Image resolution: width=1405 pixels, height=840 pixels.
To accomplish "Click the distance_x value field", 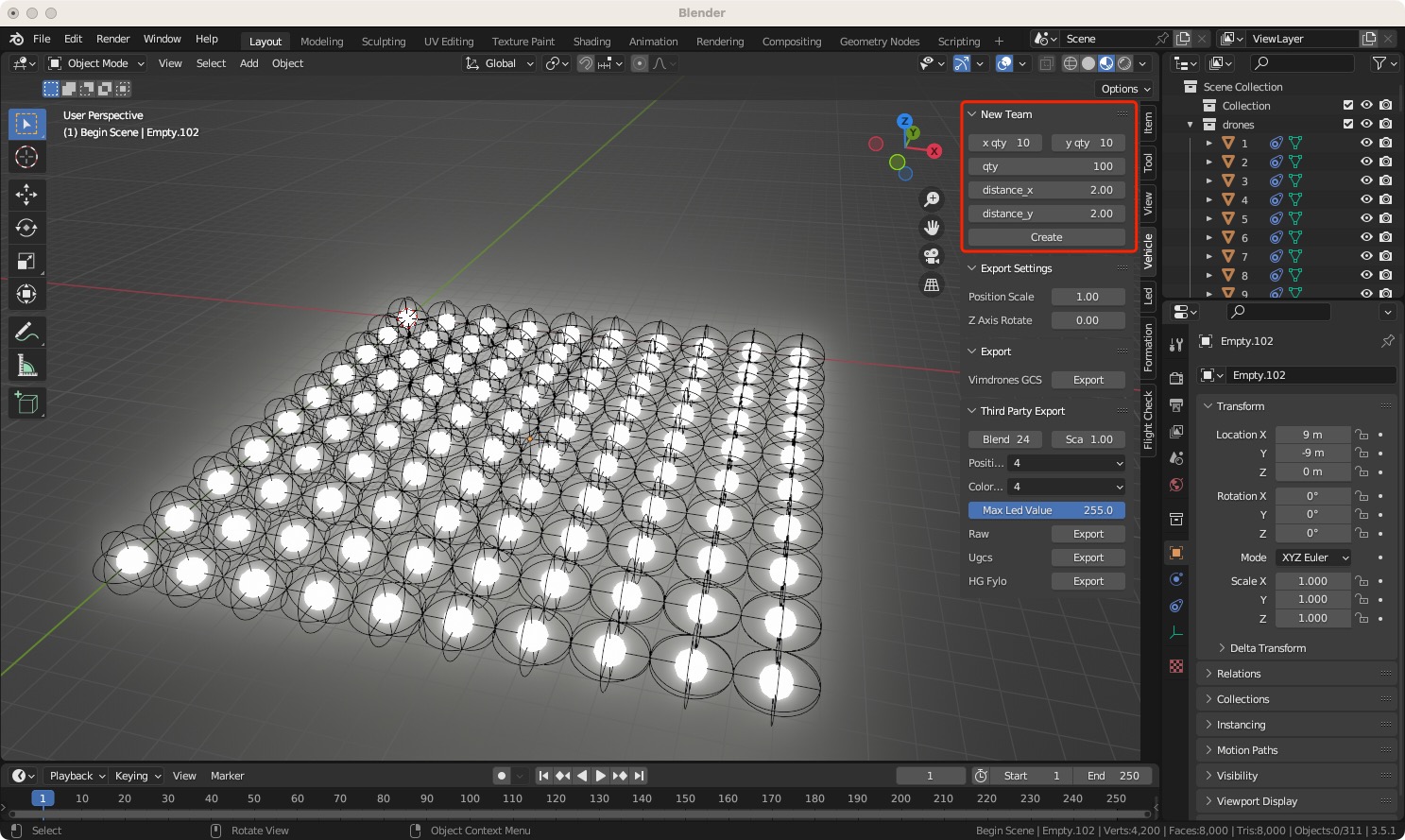I will 1047,190.
